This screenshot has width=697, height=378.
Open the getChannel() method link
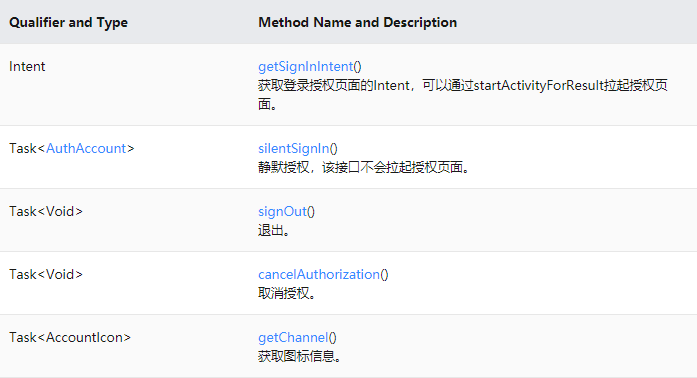pyautogui.click(x=297, y=338)
